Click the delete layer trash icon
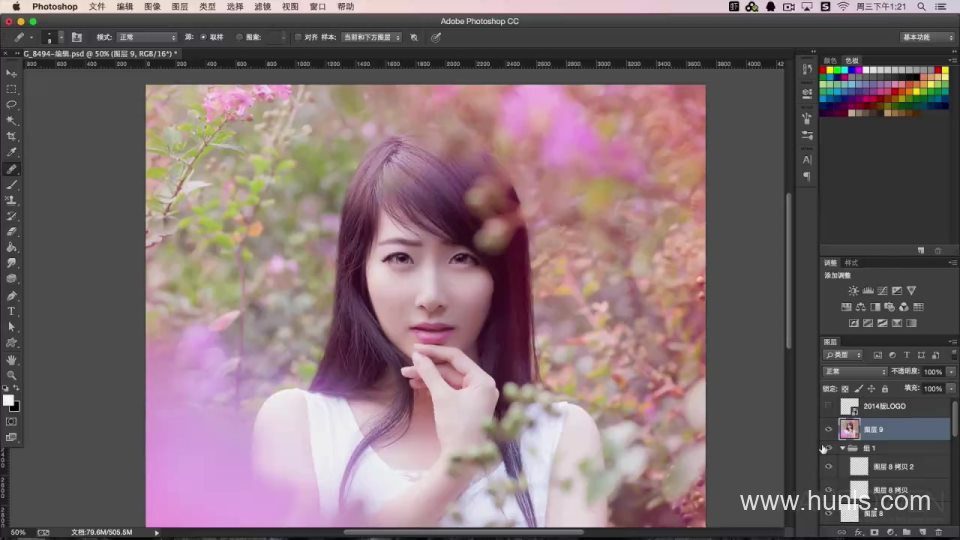The width and height of the screenshot is (960, 540). click(x=939, y=533)
